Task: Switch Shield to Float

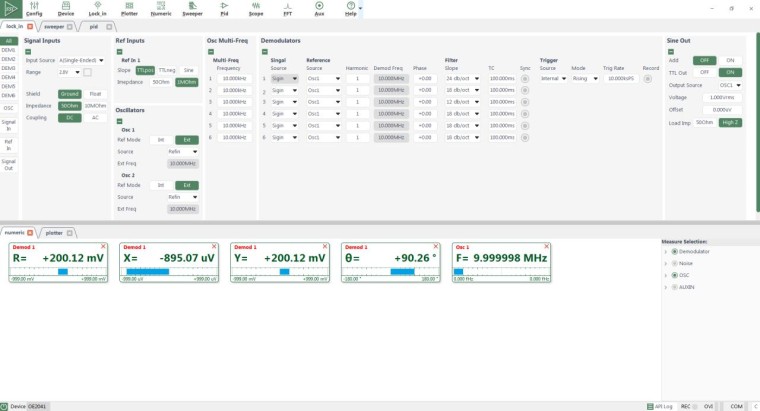Action: point(95,94)
